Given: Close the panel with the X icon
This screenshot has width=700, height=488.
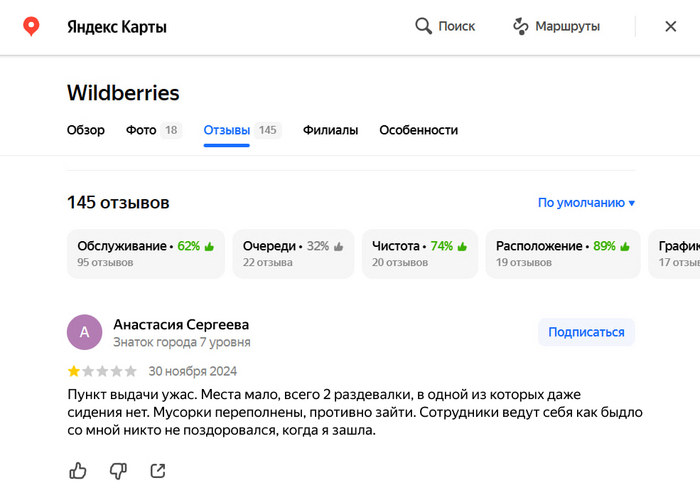Looking at the screenshot, I should 671,26.
